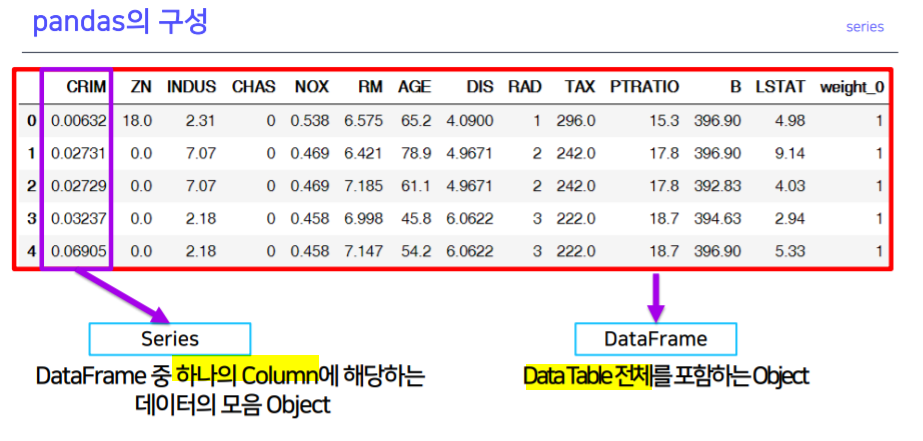Image resolution: width=923 pixels, height=441 pixels.
Task: Select the NOX value 0.538
Action: click(x=310, y=121)
